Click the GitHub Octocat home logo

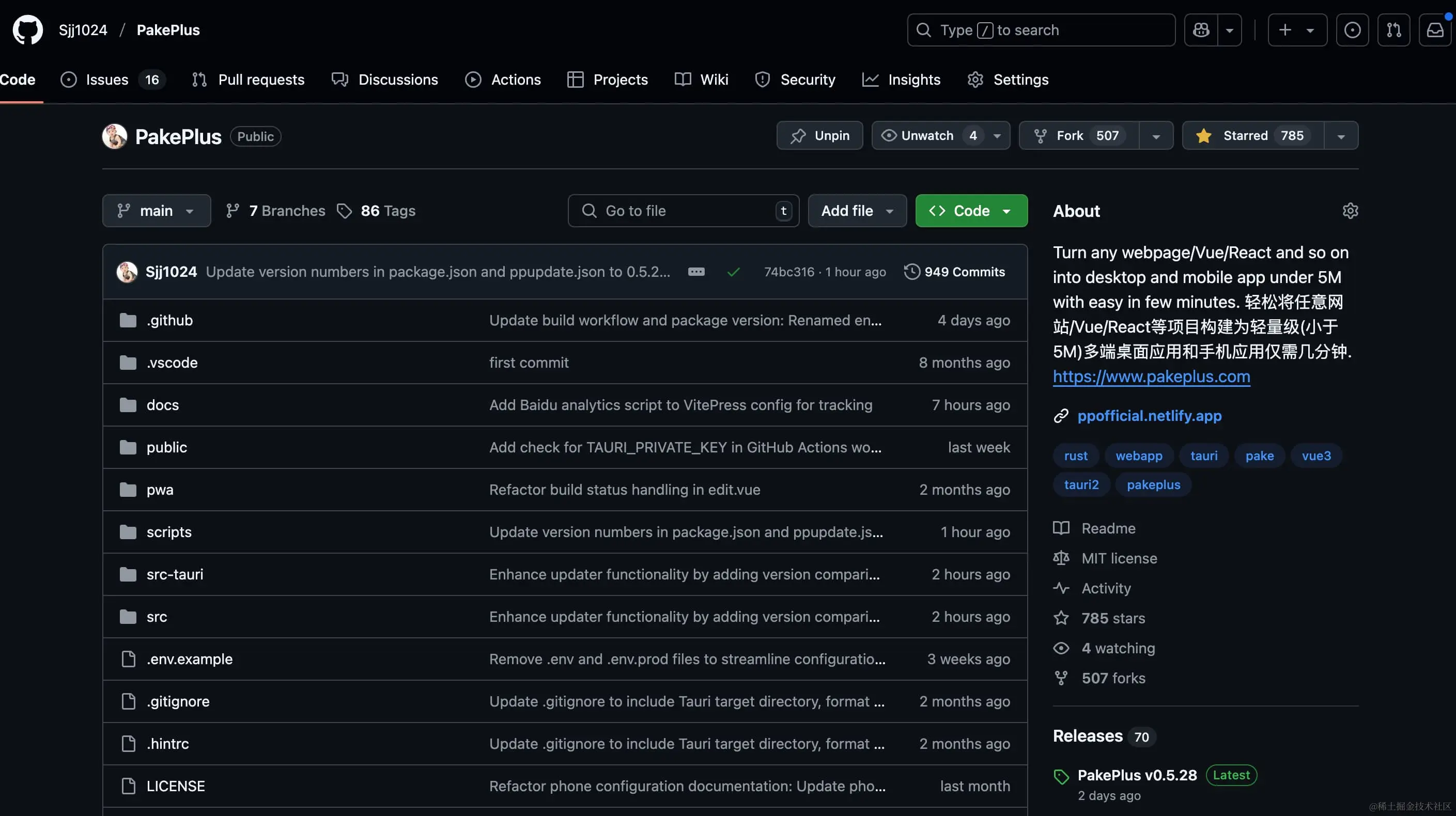coord(28,30)
